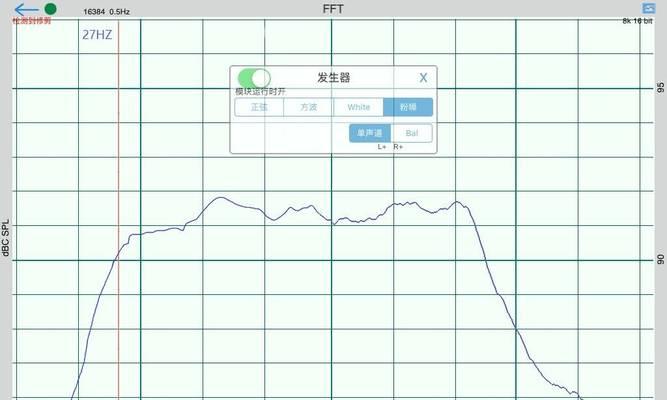667x400 pixels.
Task: Go back with the blue arrow
Action: tap(26, 9)
